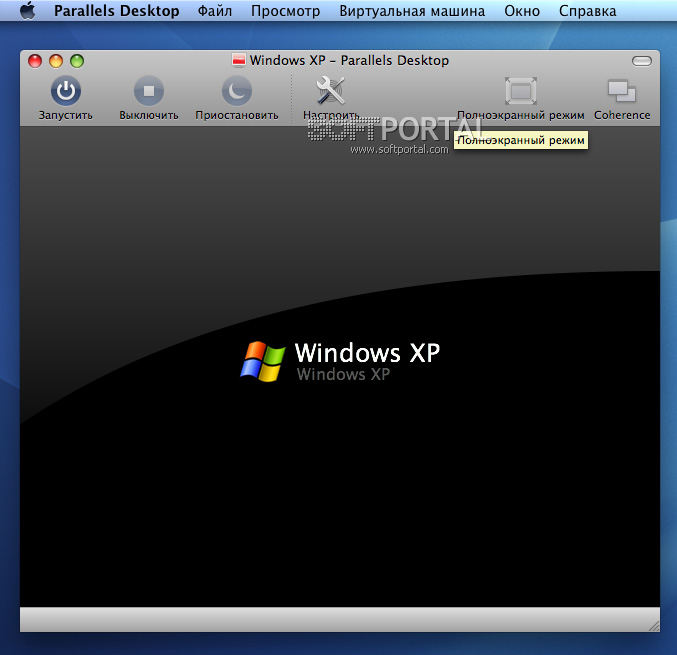677x655 pixels.
Task: Click the Выключить stop icon
Action: tap(149, 91)
